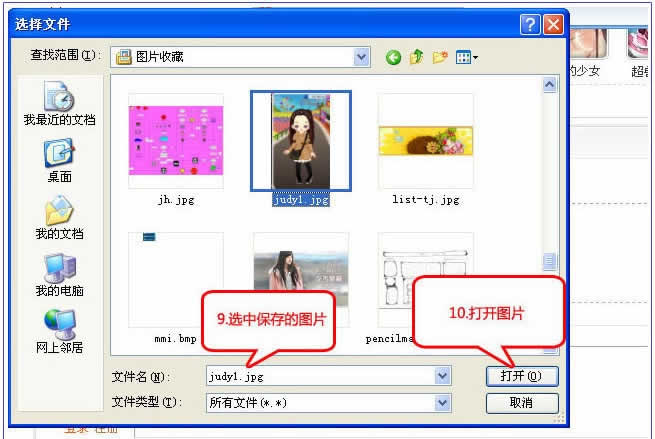Select the judy1.jpg thumbnail
The image size is (655, 439).
pos(301,141)
